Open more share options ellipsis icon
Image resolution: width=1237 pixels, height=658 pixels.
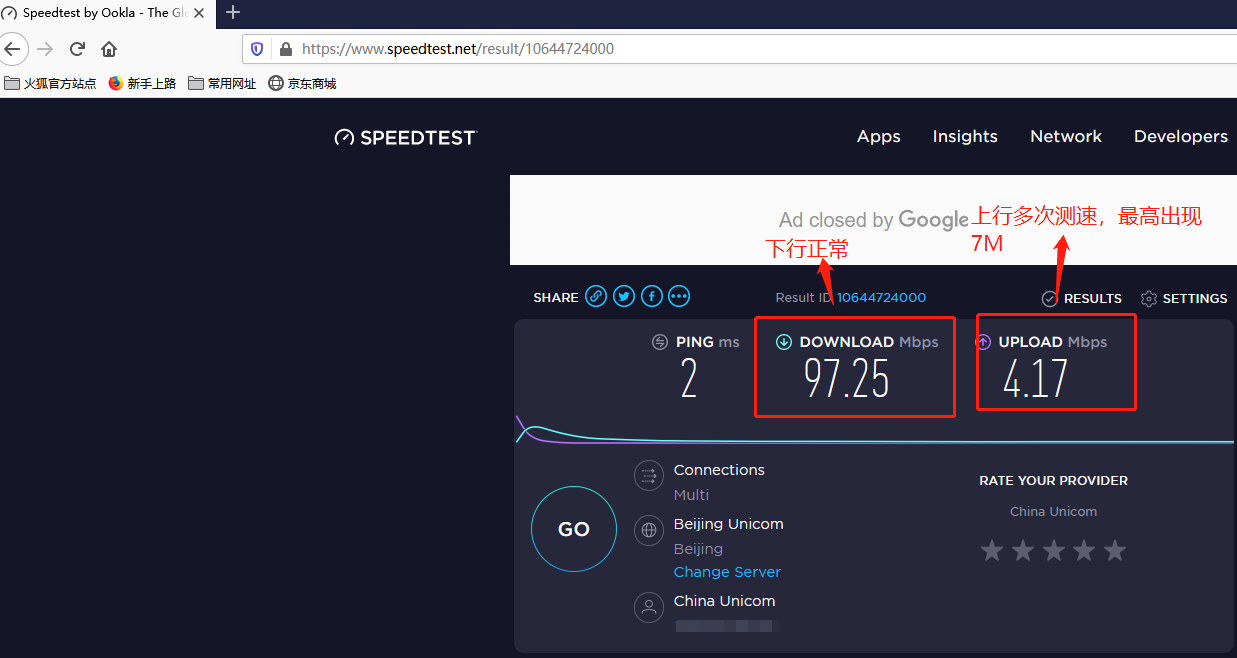[x=679, y=297]
